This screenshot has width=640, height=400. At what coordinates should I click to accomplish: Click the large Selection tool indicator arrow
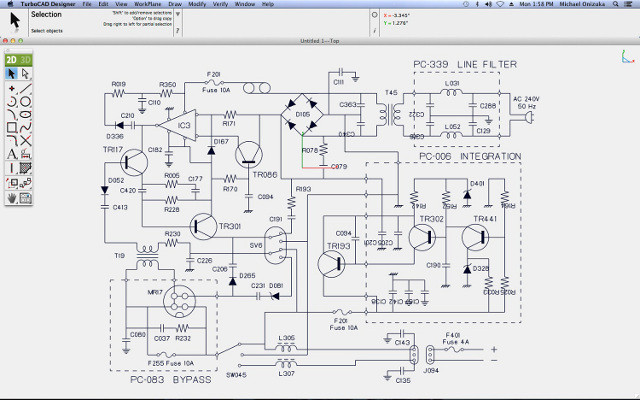pyautogui.click(x=15, y=21)
